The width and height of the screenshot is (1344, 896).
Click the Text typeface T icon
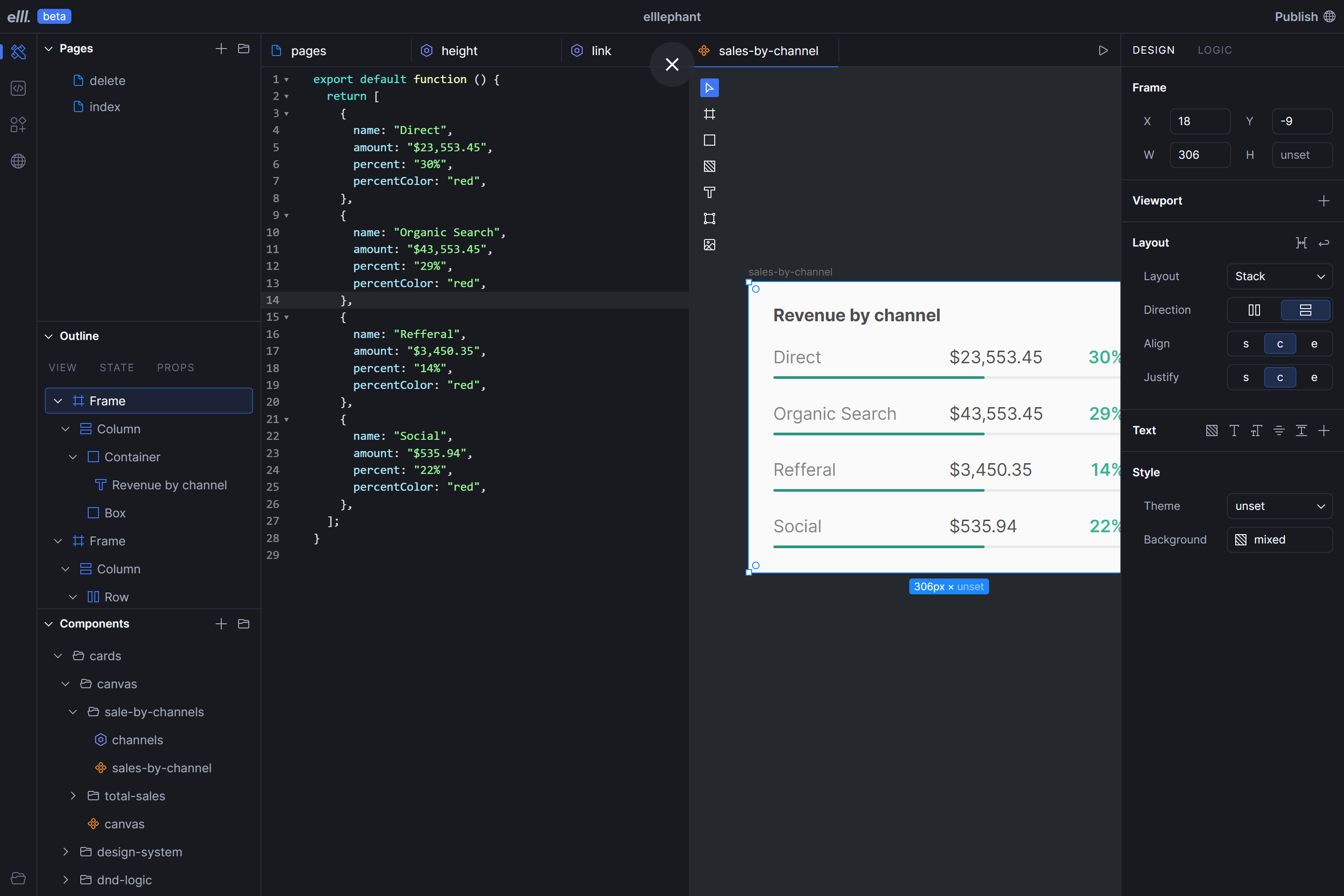coord(1234,431)
